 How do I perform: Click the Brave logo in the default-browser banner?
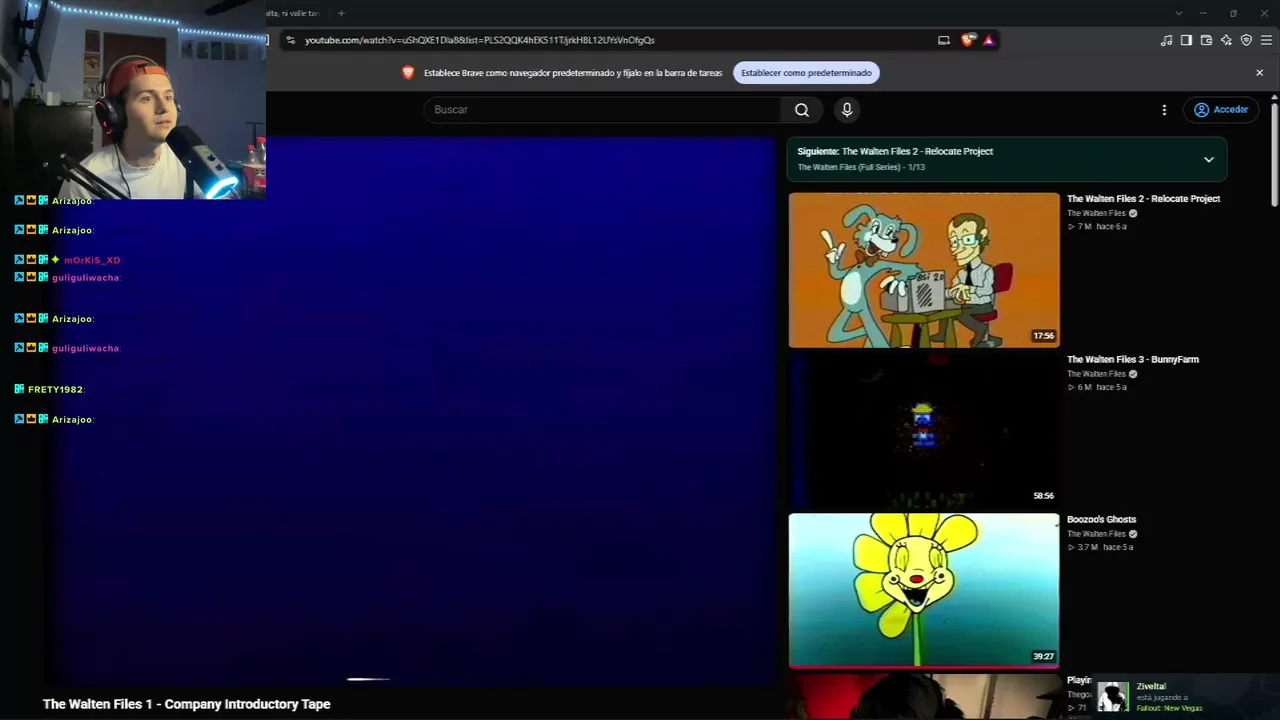click(x=408, y=73)
